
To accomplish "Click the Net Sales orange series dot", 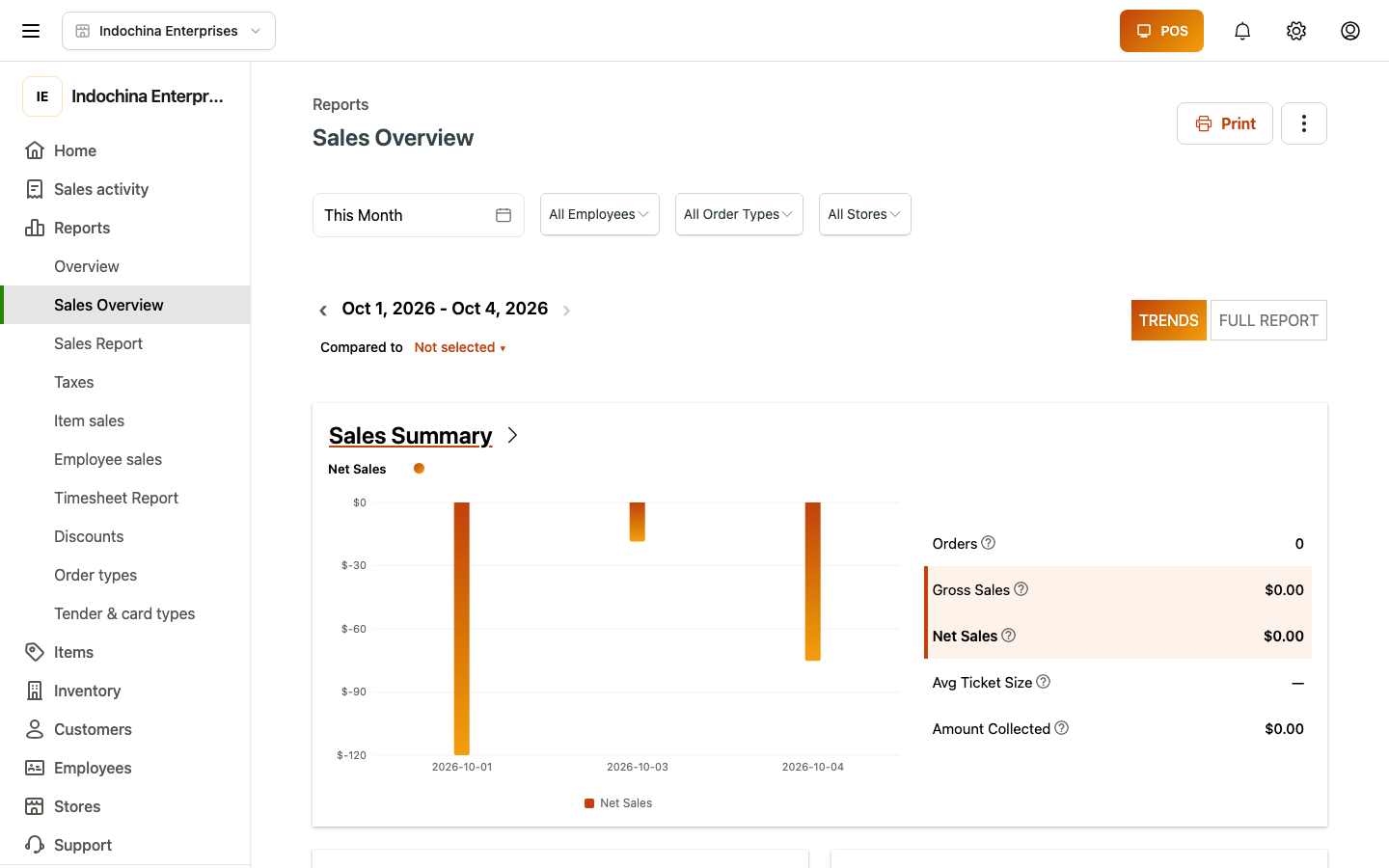I will [x=419, y=469].
